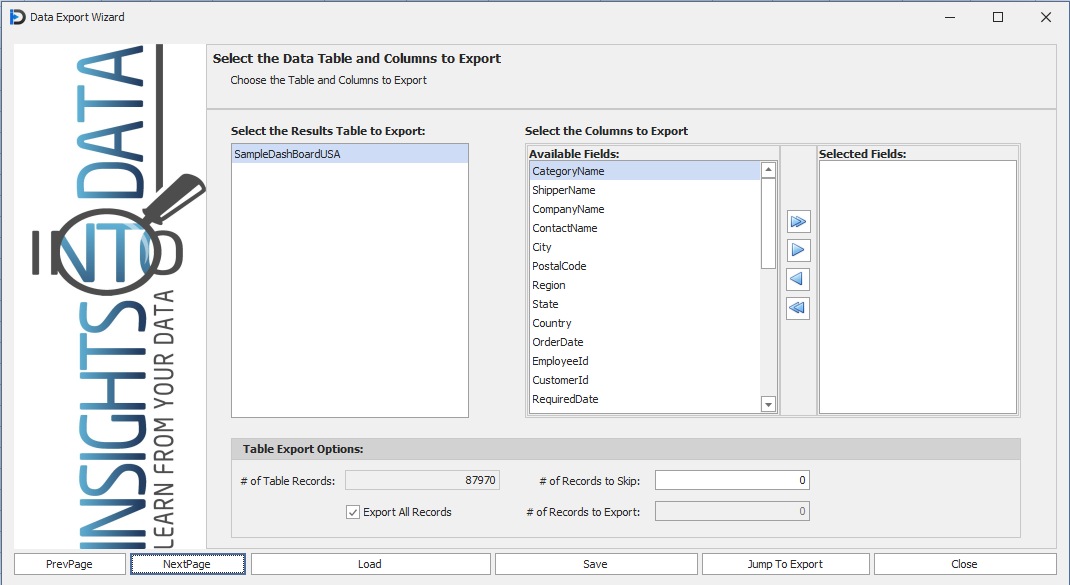This screenshot has width=1070, height=585.
Task: Select the CategoryName field
Action: (568, 171)
